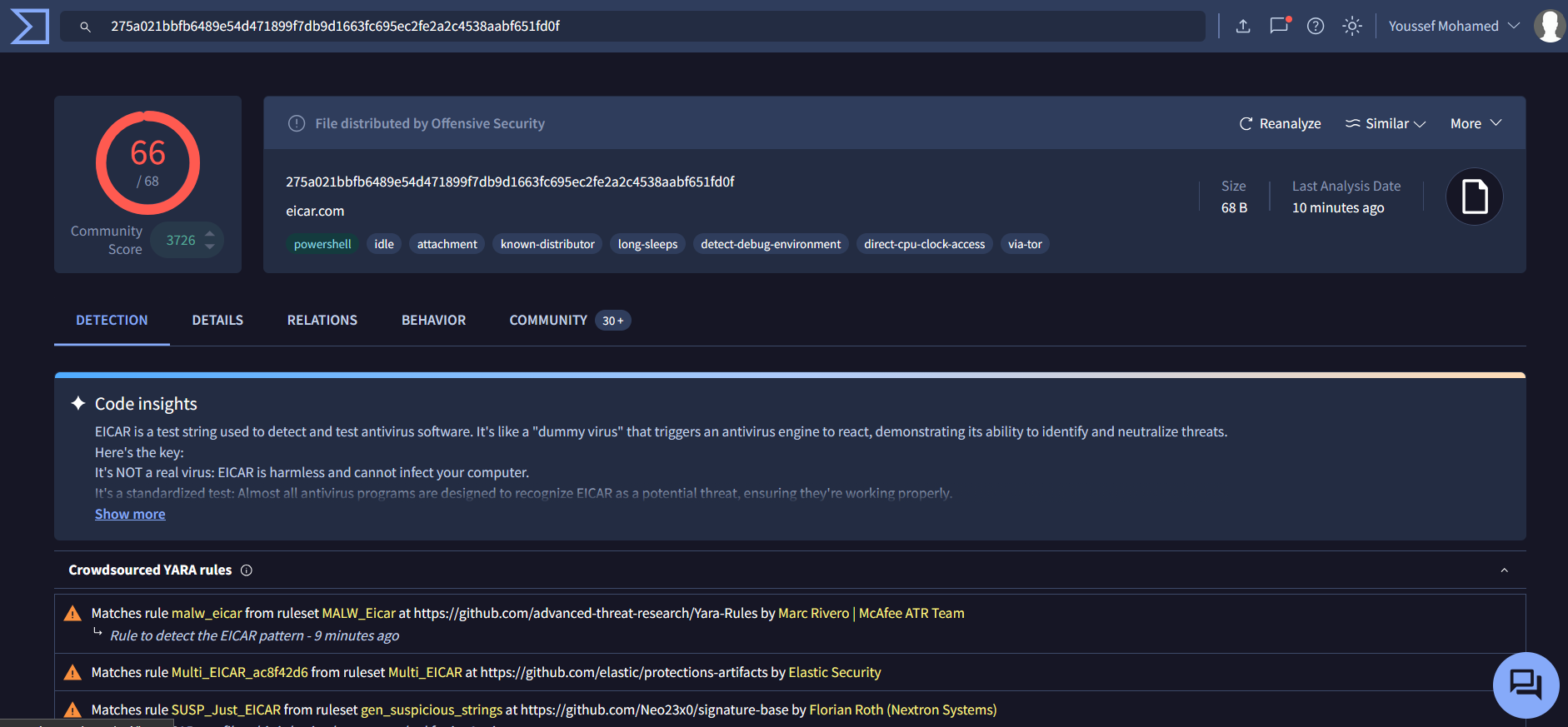Image resolution: width=1568 pixels, height=727 pixels.
Task: Open the Multi_EICAR_ac8f42d6 rule link
Action: click(240, 672)
